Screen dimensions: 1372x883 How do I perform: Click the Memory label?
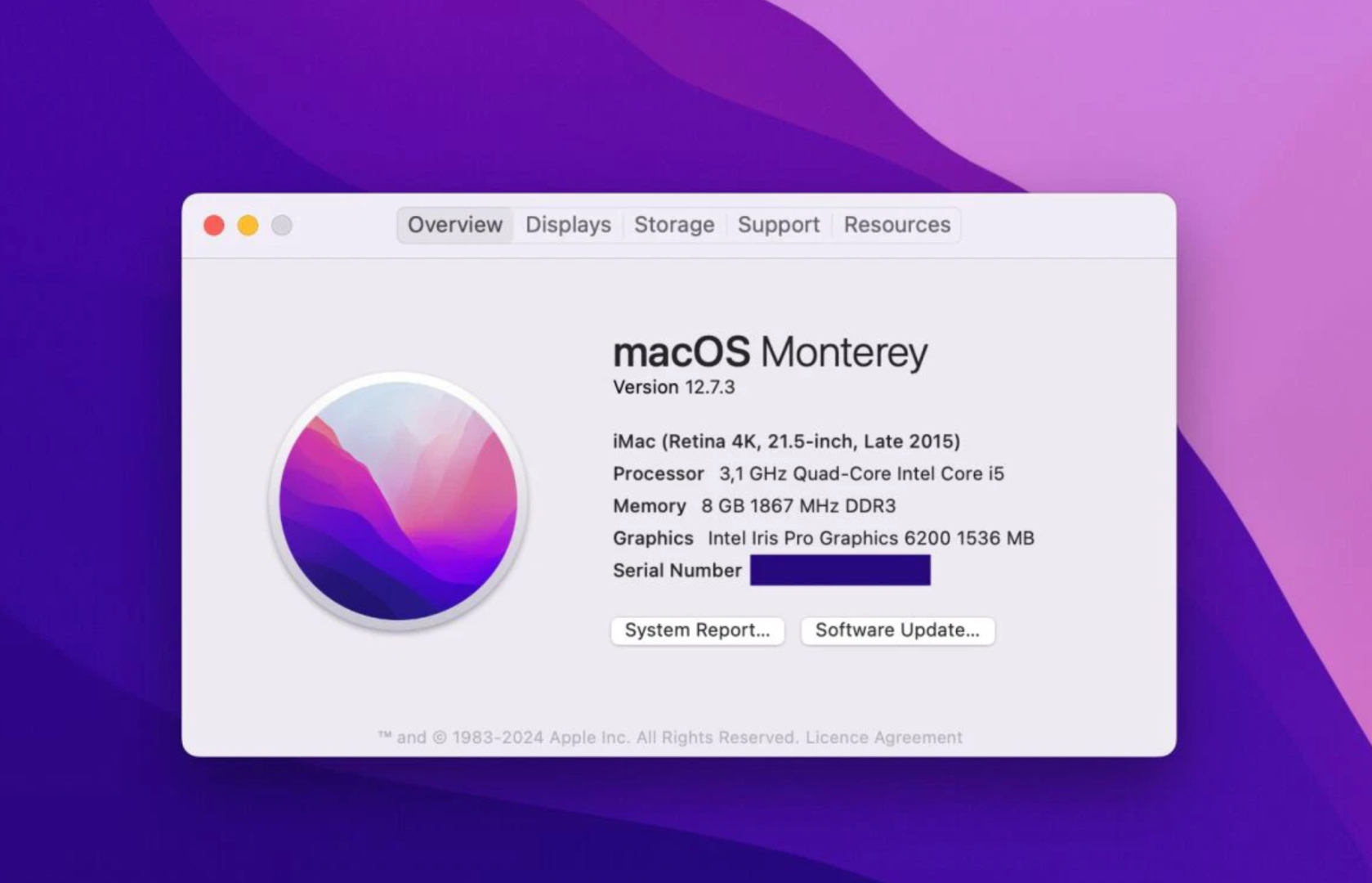coord(650,506)
